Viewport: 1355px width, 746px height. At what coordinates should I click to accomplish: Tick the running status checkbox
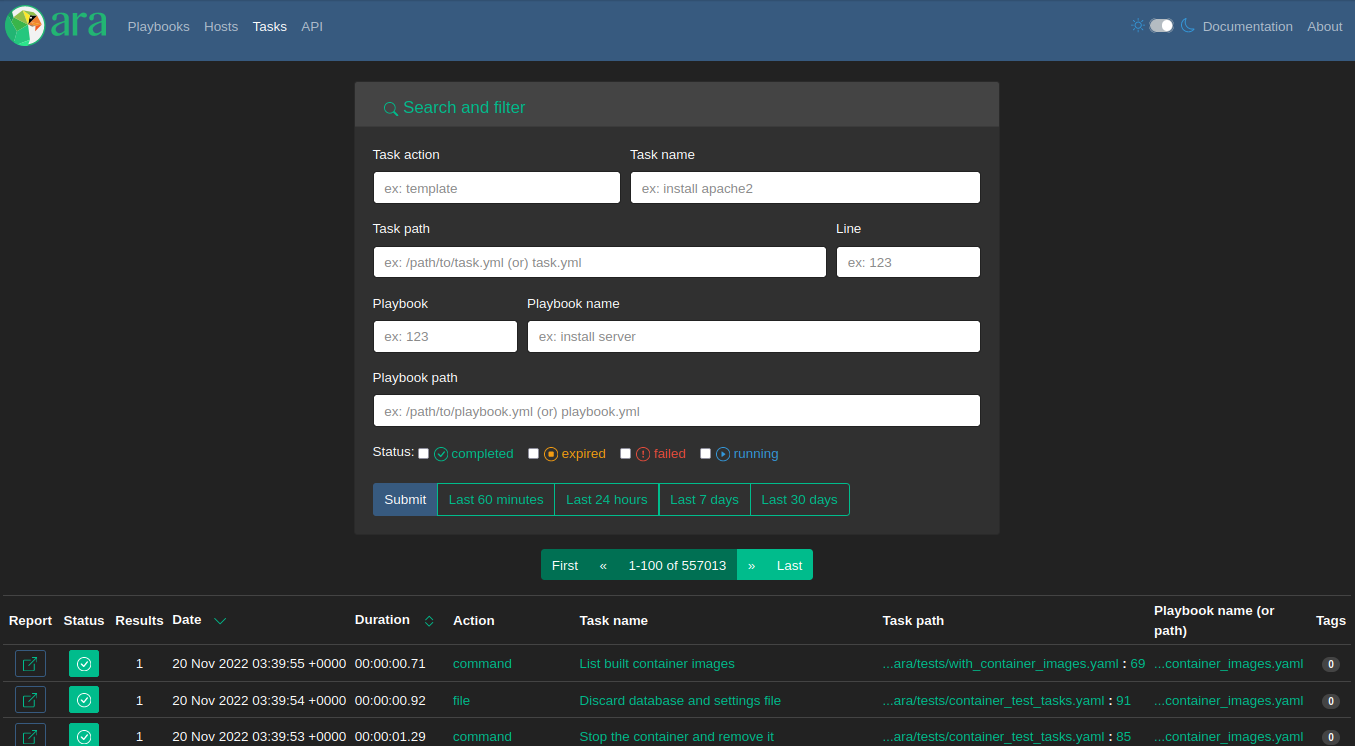pos(705,454)
